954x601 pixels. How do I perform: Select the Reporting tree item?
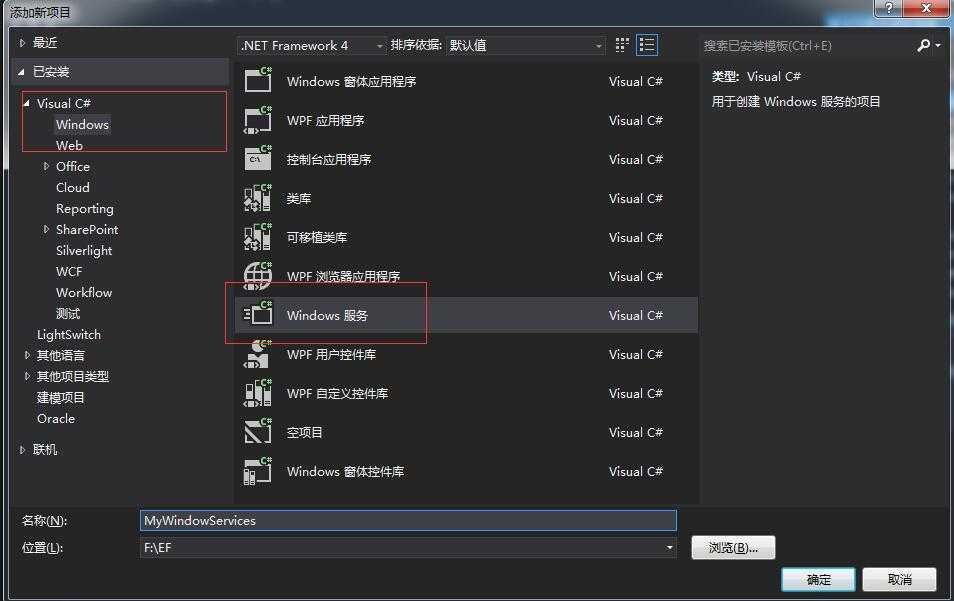[x=85, y=209]
